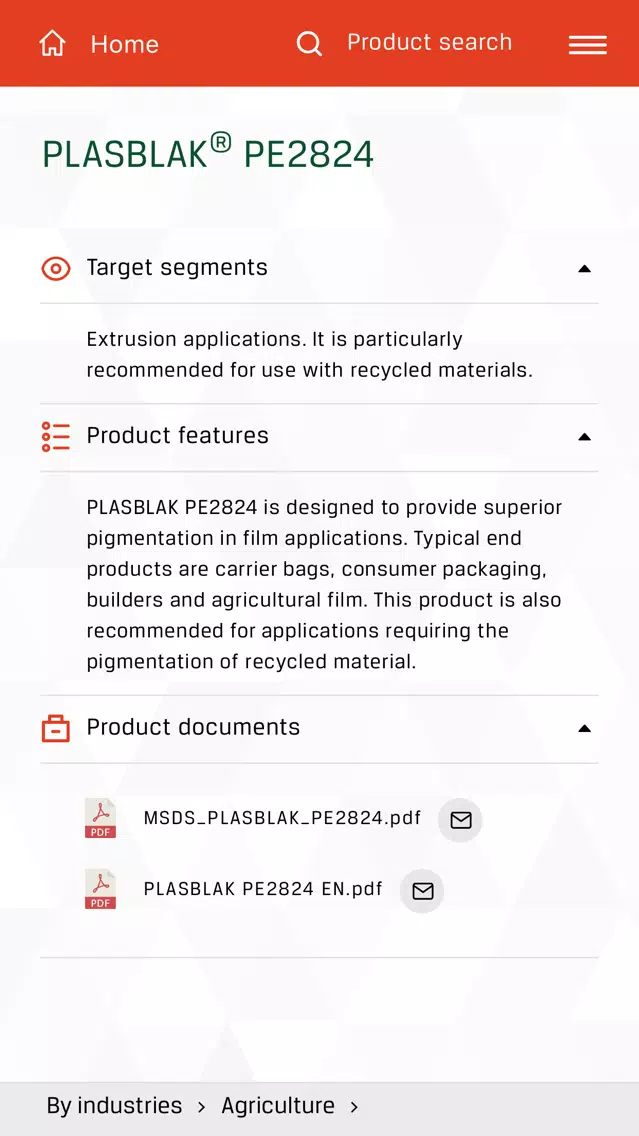The width and height of the screenshot is (639, 1136).
Task: Open the PLASBLAK PE2824 EN.pdf link
Action: 263,889
